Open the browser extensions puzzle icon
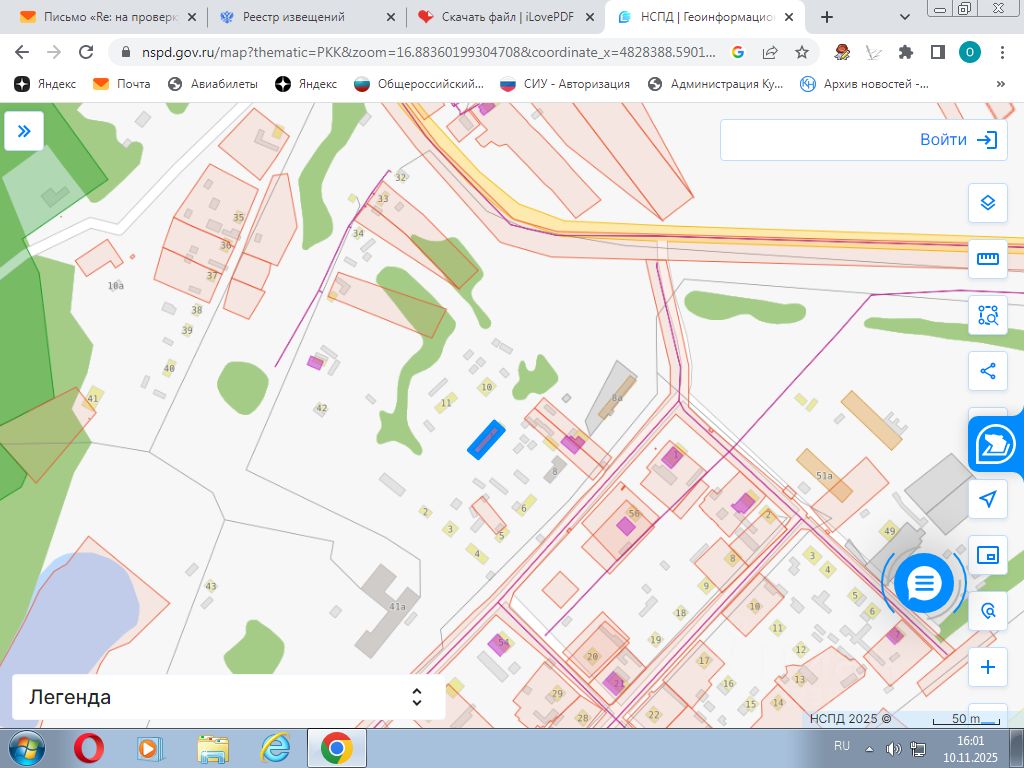This screenshot has height=768, width=1024. 906,52
